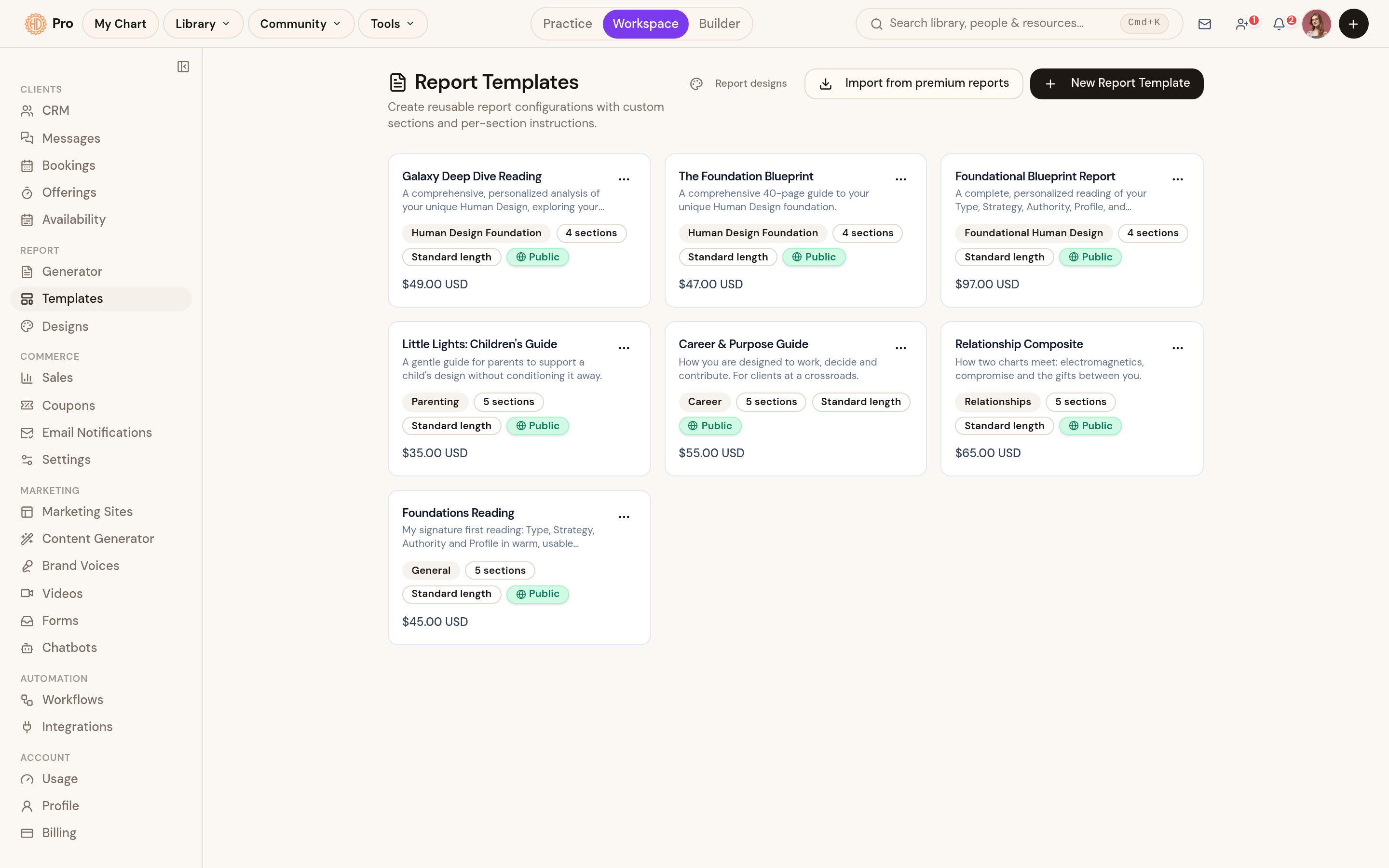1389x868 pixels.
Task: Open the Career & Purpose Guide card
Action: click(795, 398)
